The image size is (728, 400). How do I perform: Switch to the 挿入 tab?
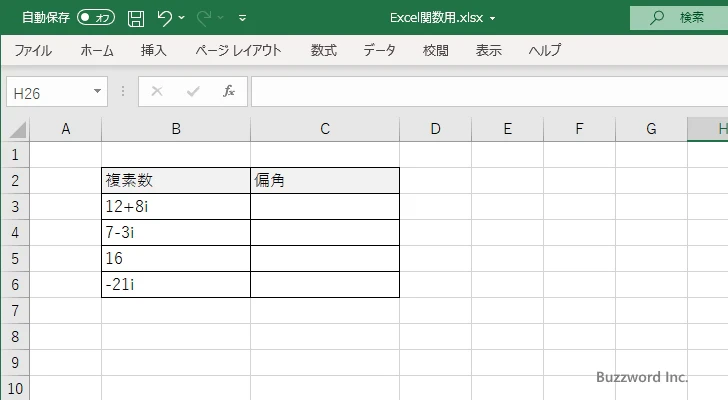[154, 50]
